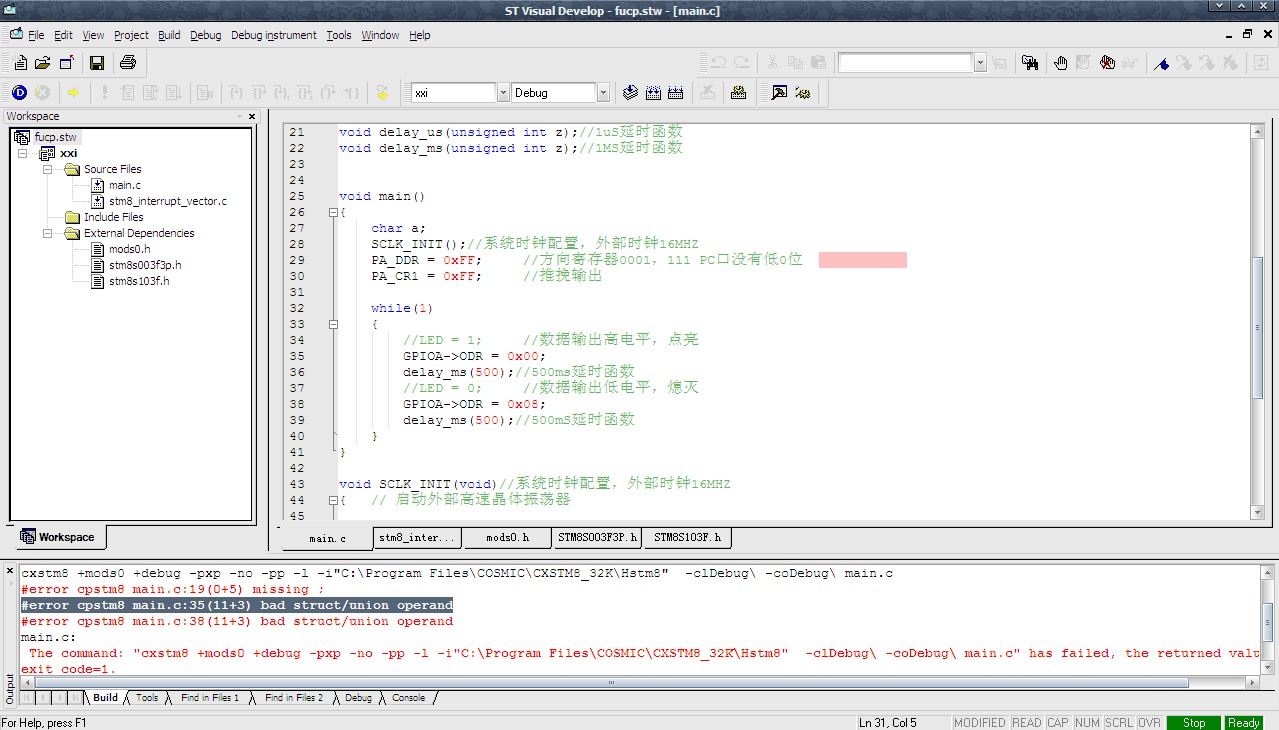Toggle bookmark with blue flag icon
Viewport: 1279px width, 730px height.
tap(1161, 63)
